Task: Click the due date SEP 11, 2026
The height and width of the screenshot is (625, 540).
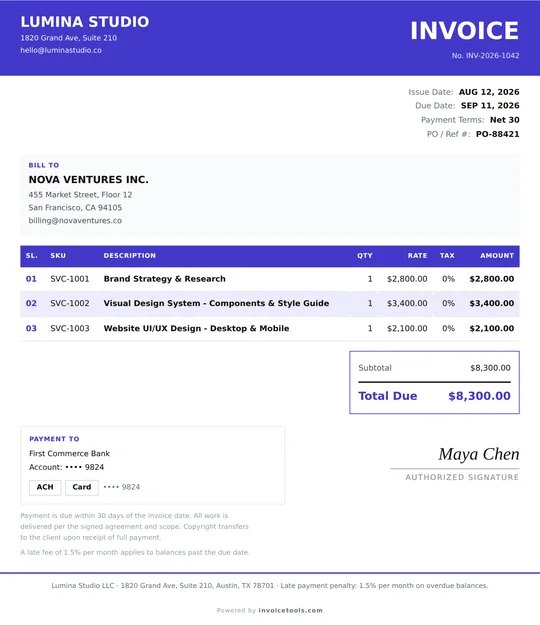Action: [490, 106]
